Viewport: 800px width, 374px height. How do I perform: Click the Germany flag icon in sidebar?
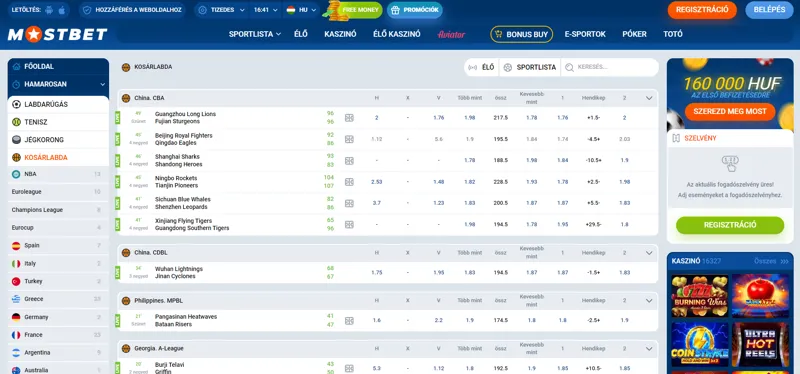16,317
